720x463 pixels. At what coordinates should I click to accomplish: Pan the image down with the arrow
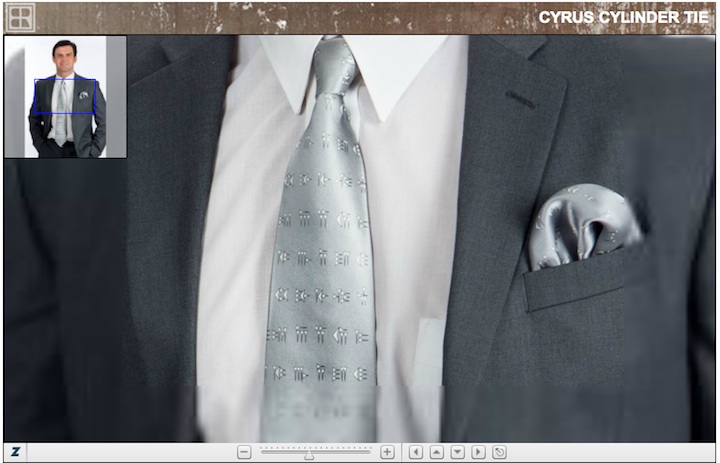click(458, 452)
